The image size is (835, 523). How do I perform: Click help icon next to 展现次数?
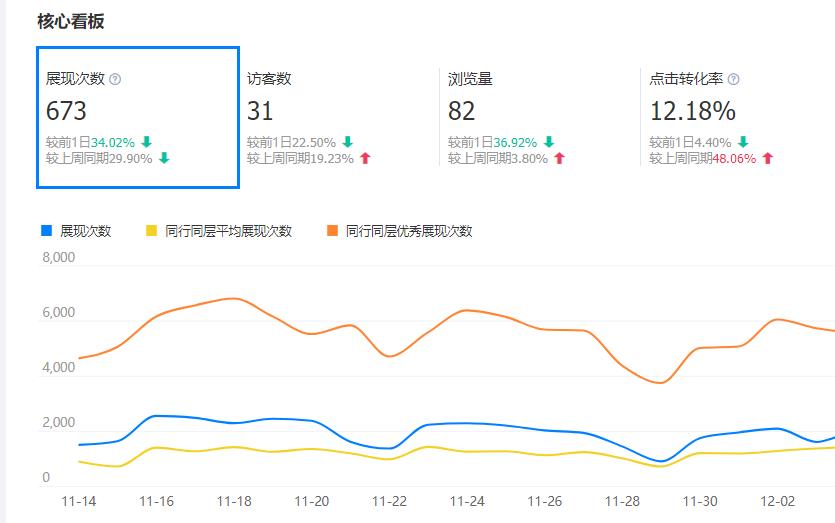(115, 80)
